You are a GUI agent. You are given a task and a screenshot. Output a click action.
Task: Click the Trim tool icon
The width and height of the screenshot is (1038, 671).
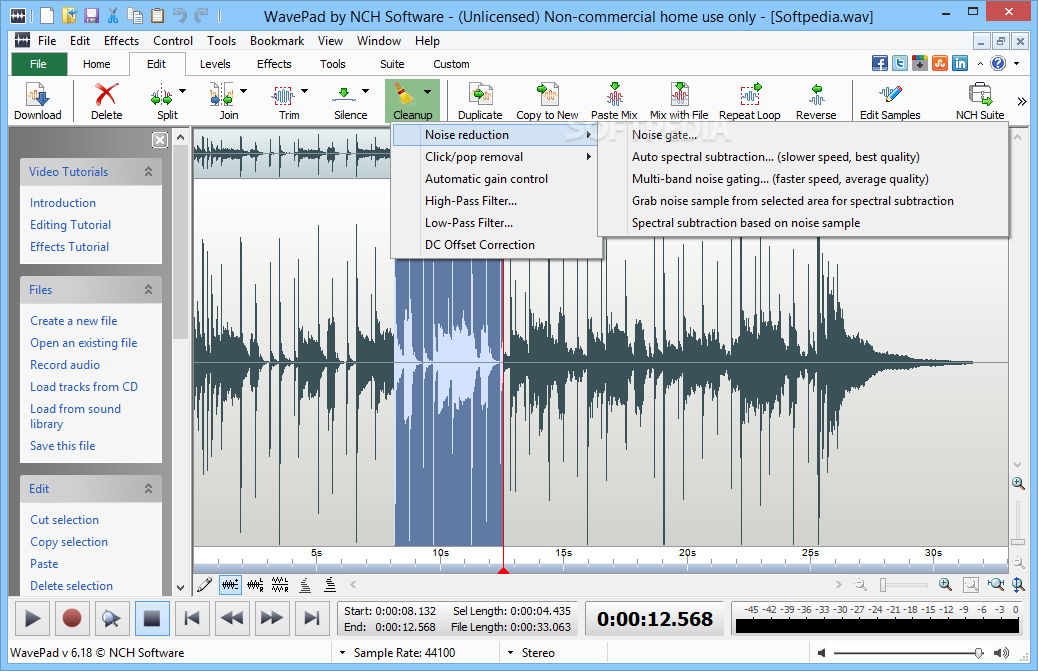pos(283,95)
